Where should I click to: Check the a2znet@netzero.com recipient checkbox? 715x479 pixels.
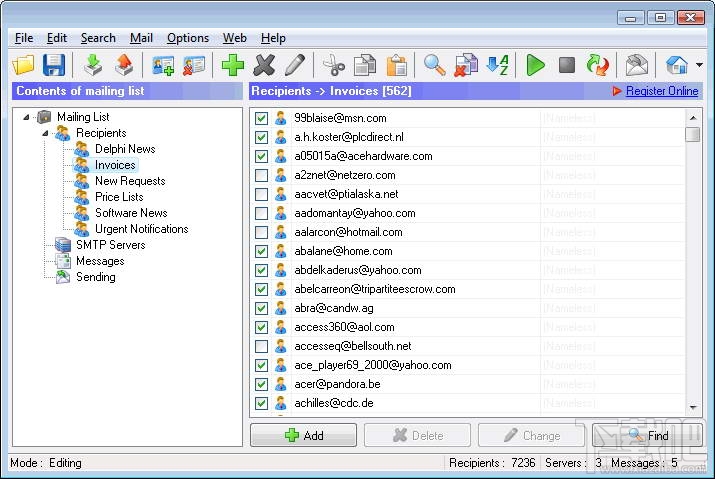(261, 175)
